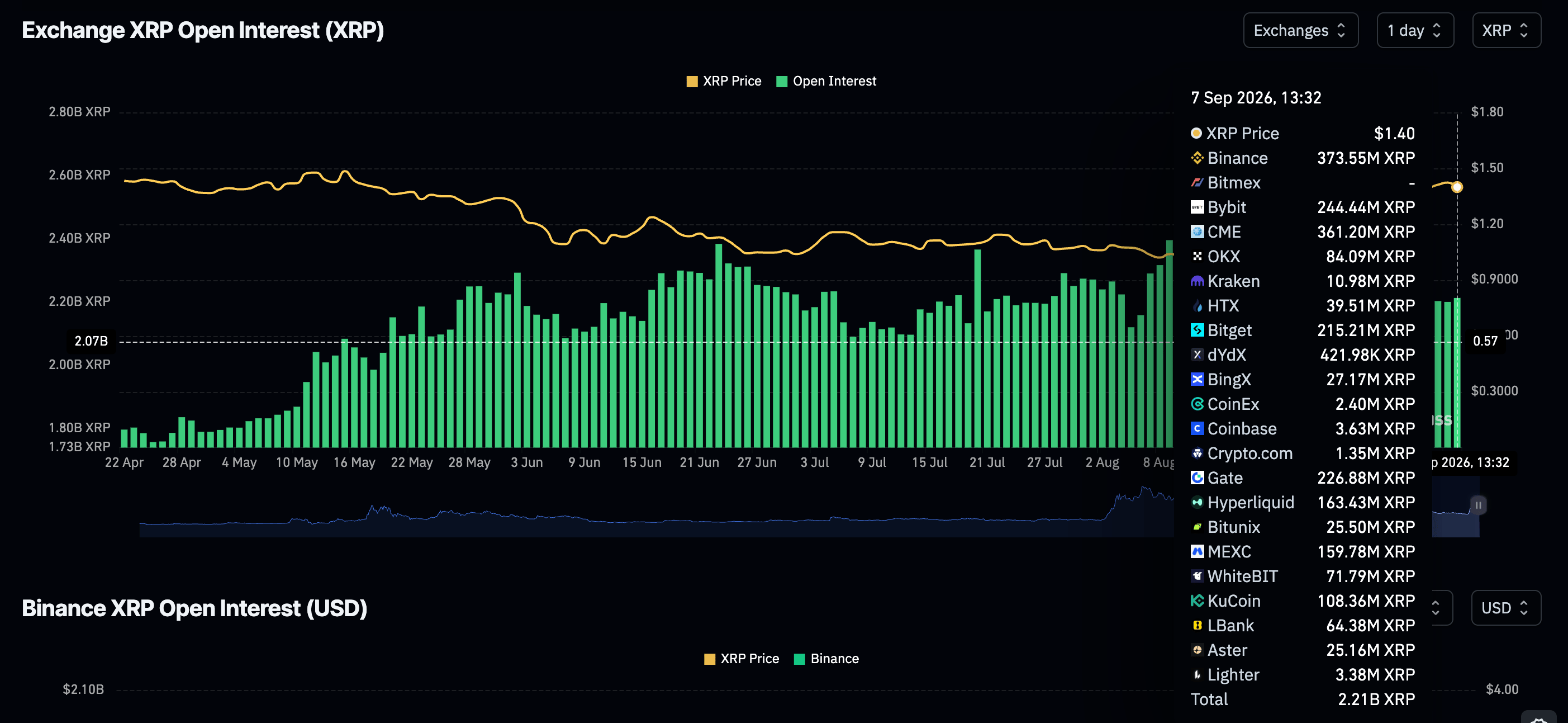The height and width of the screenshot is (723, 1568).
Task: Click the Lighter icon in the tooltip list
Action: 1197,675
